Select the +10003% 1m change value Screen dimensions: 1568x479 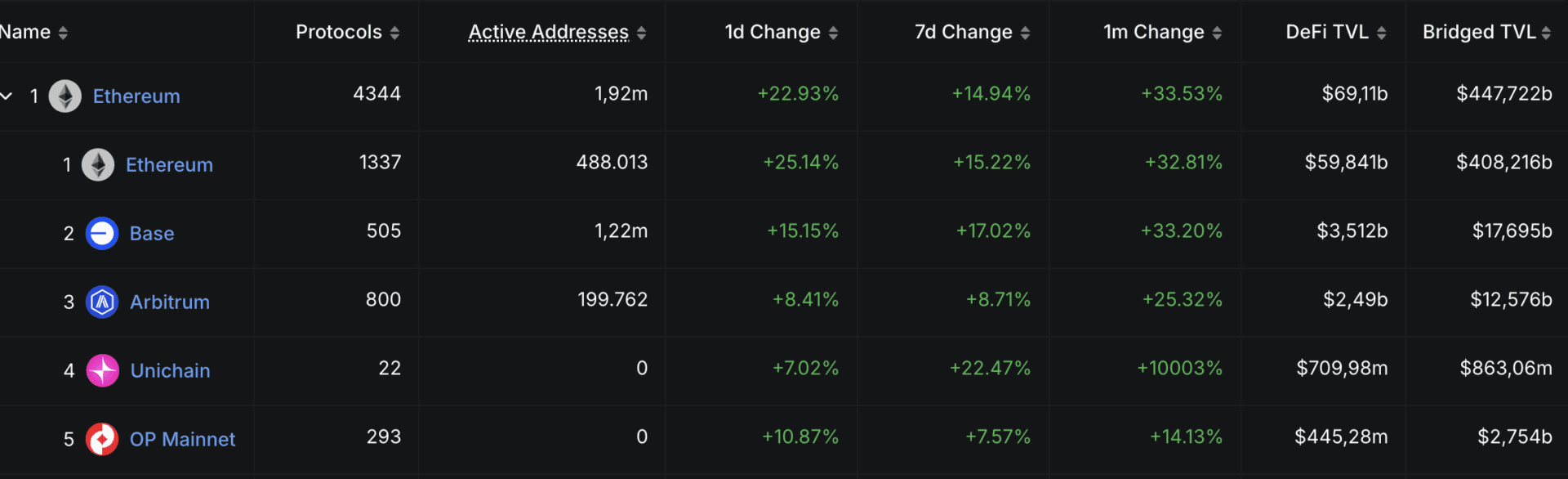coord(1179,369)
